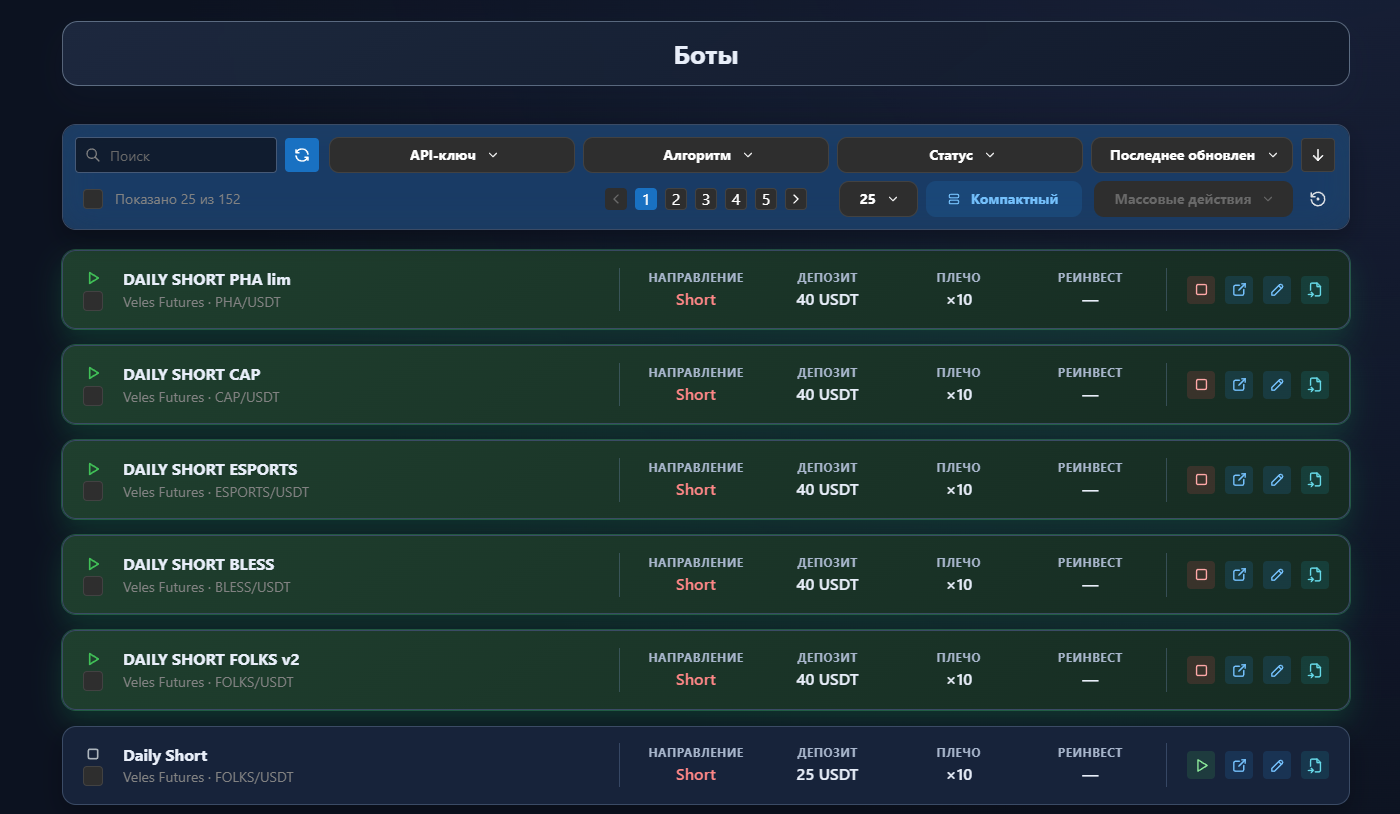Viewport: 1400px width, 814px height.
Task: Stop the DAILY SHORT FOLKS v2 bot
Action: (x=1201, y=670)
